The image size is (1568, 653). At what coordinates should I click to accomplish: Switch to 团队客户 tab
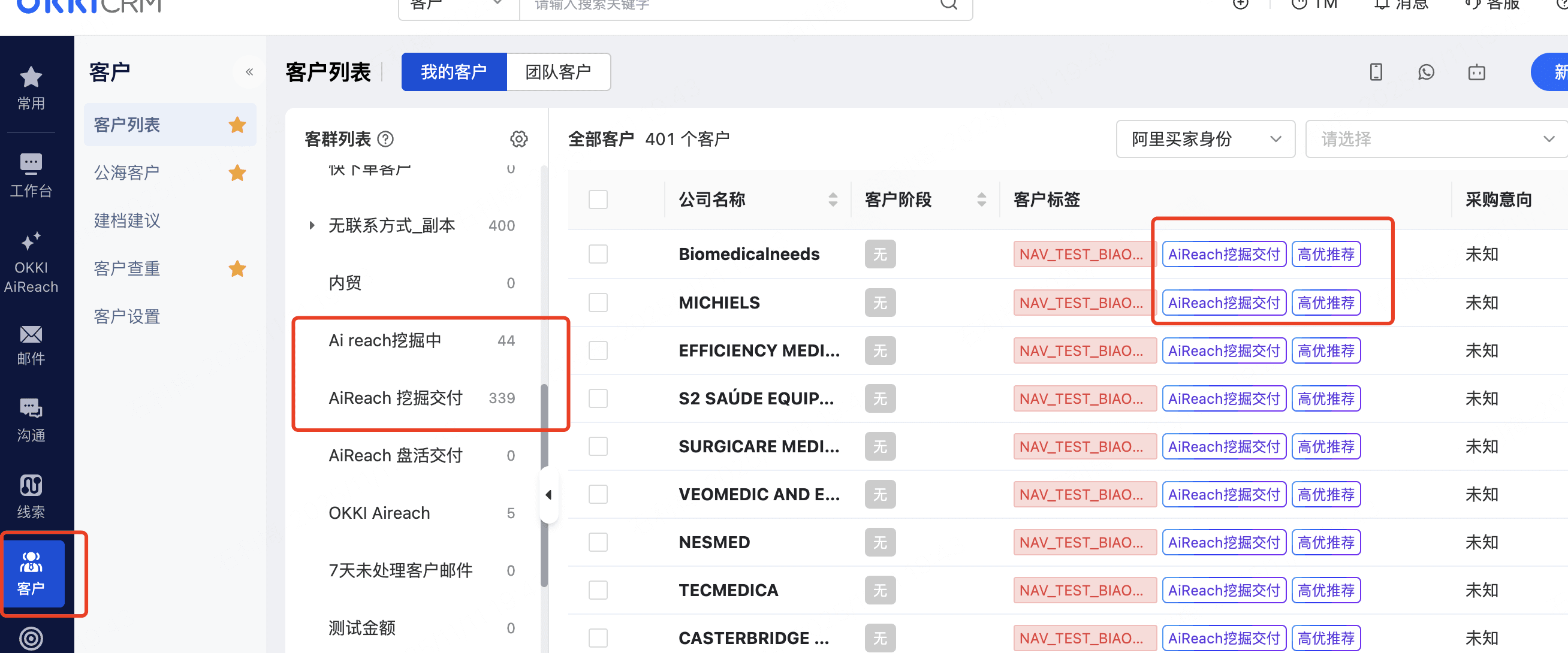pyautogui.click(x=557, y=72)
